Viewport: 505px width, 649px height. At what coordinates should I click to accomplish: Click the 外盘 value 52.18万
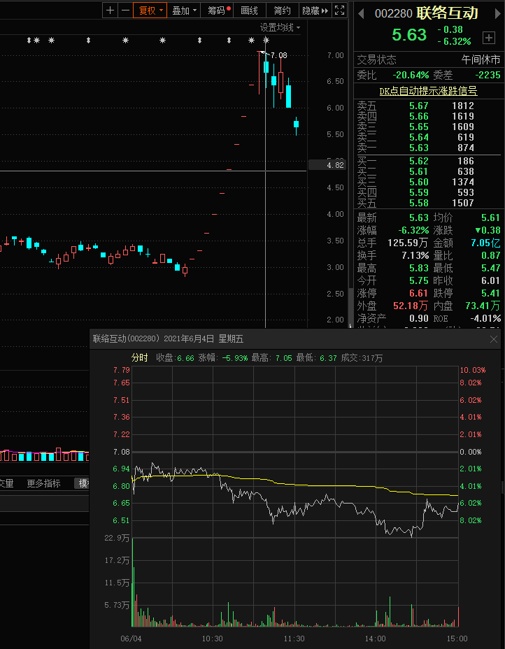(410, 306)
